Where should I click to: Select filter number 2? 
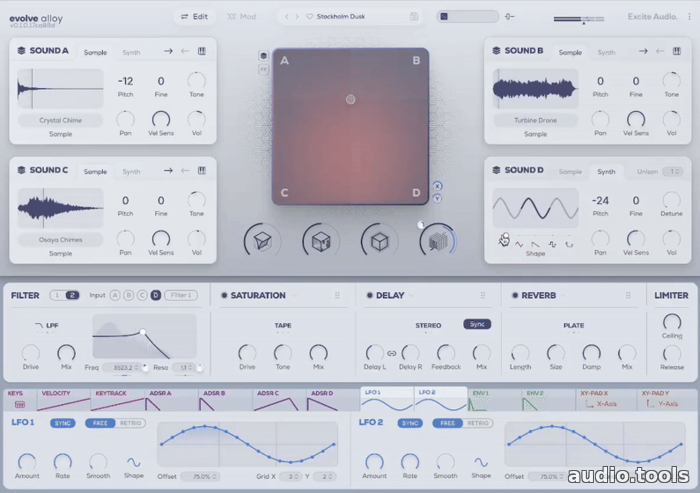point(72,295)
